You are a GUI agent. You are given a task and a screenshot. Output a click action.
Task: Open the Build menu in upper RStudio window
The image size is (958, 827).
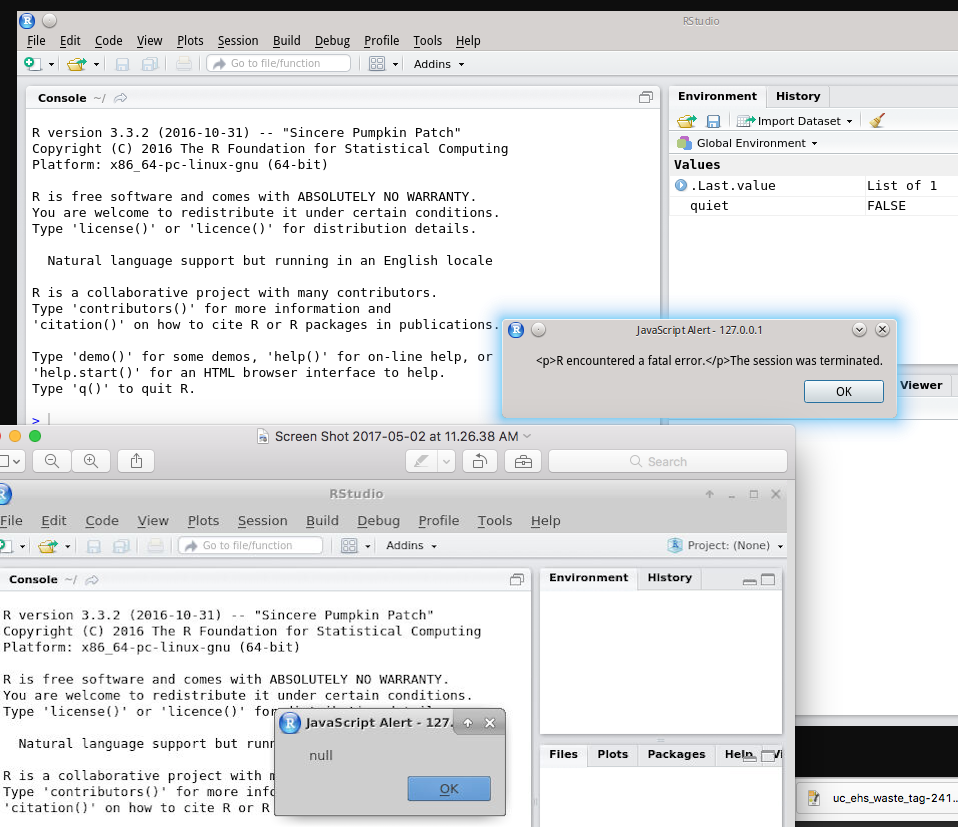[x=287, y=40]
